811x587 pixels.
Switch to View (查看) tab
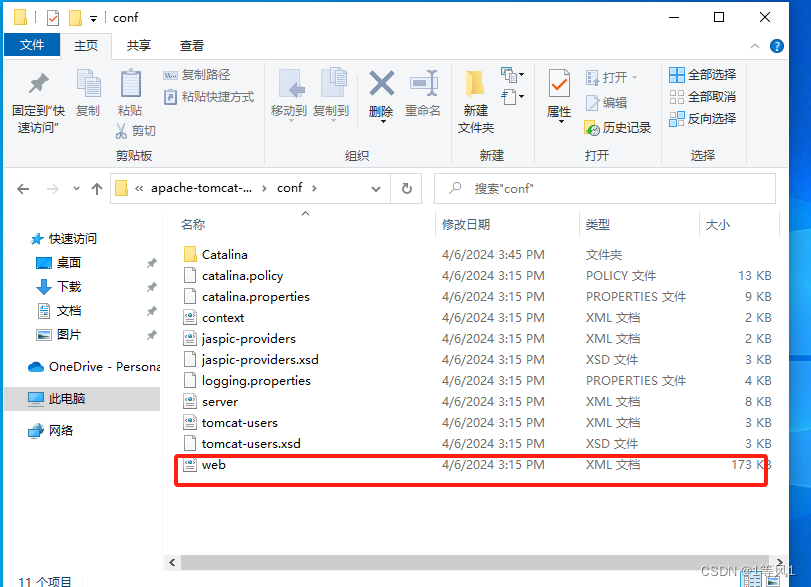[191, 46]
